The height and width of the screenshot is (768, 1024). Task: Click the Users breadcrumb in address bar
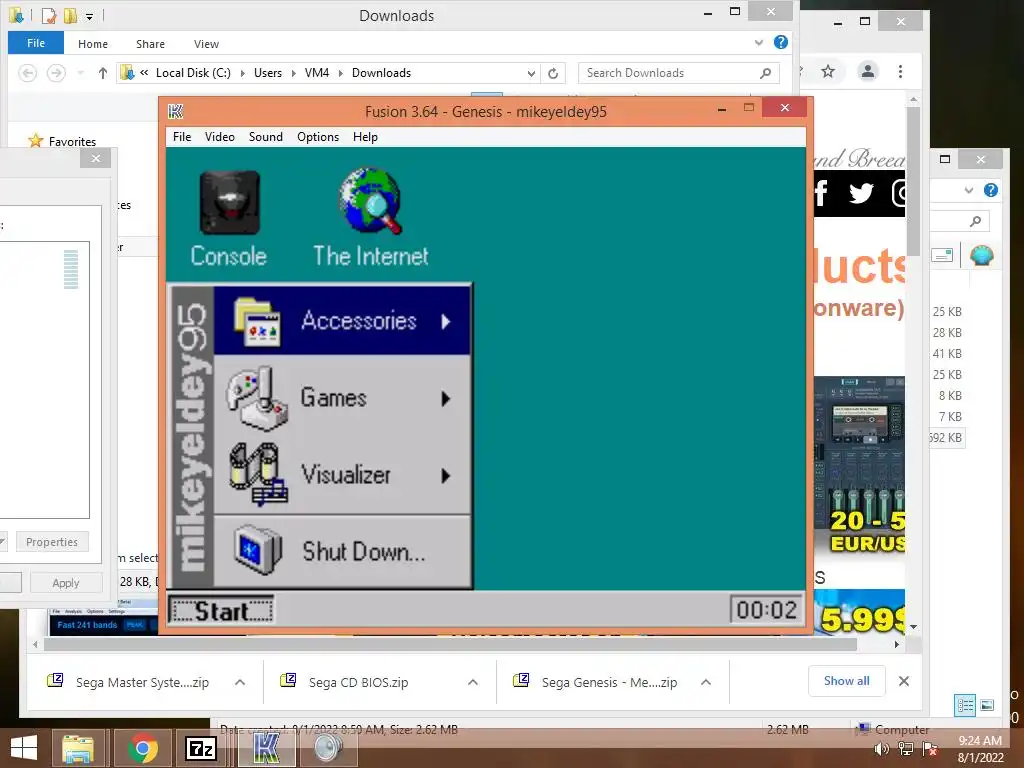(268, 73)
